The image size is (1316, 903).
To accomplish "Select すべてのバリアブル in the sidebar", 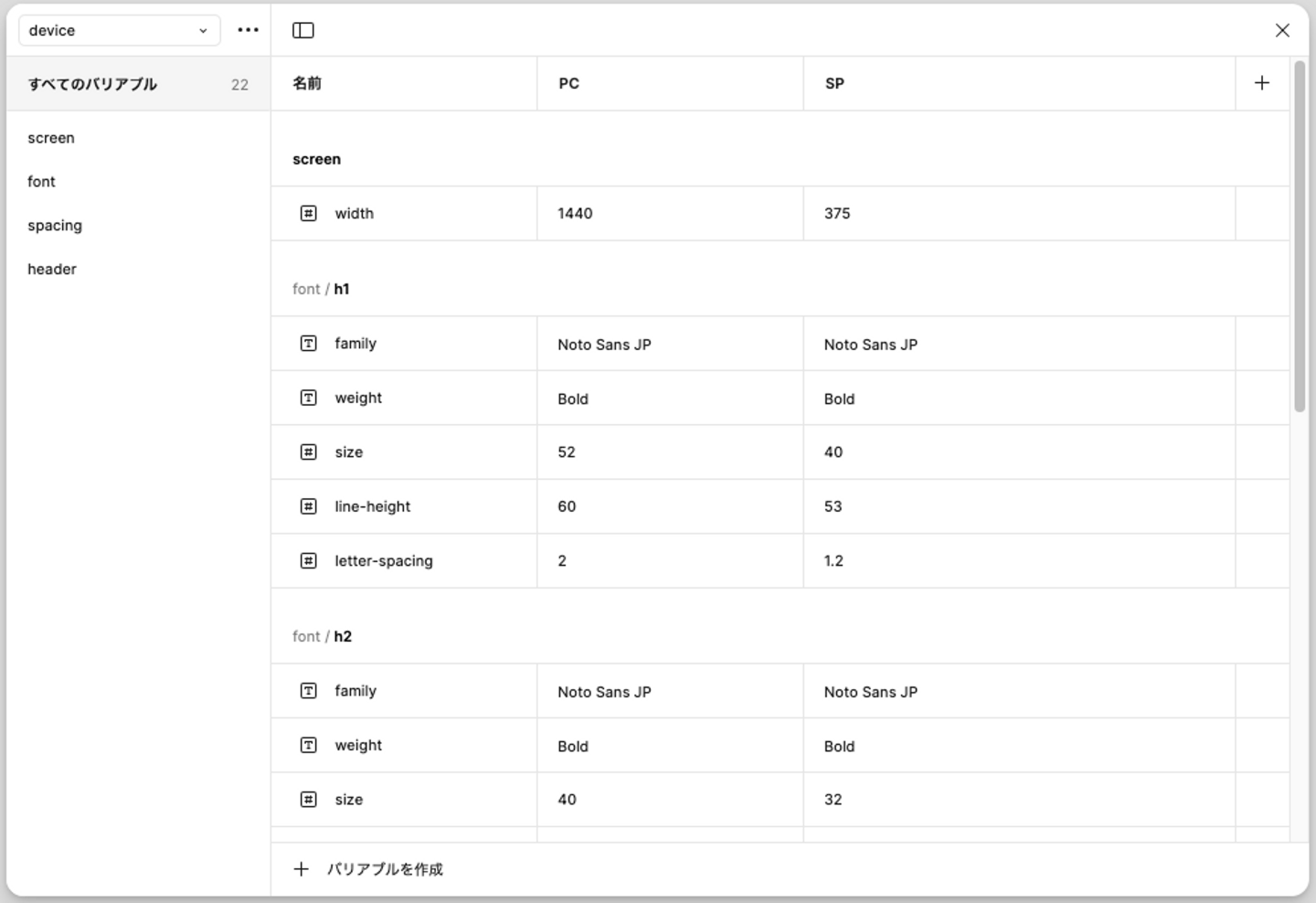I will (93, 84).
